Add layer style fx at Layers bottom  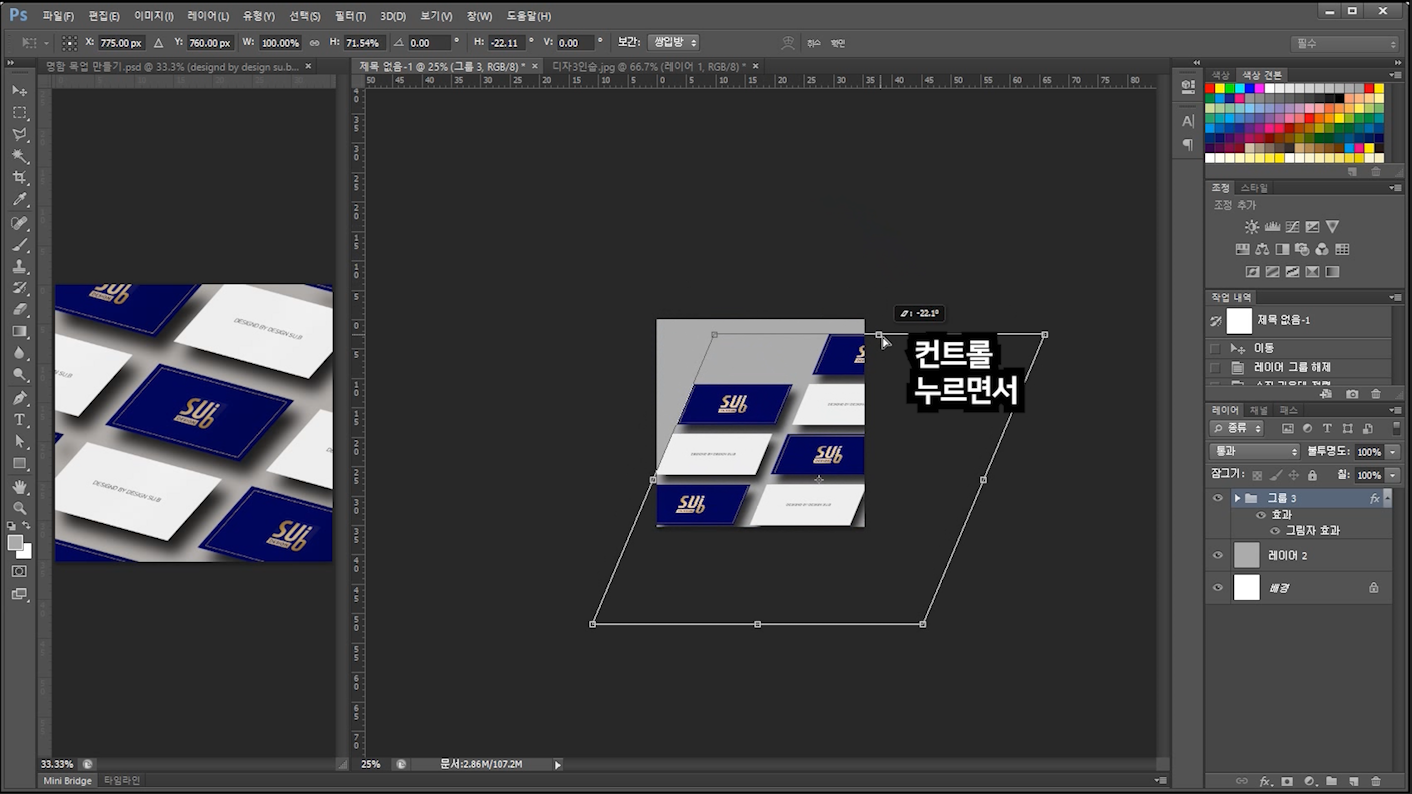click(1265, 781)
